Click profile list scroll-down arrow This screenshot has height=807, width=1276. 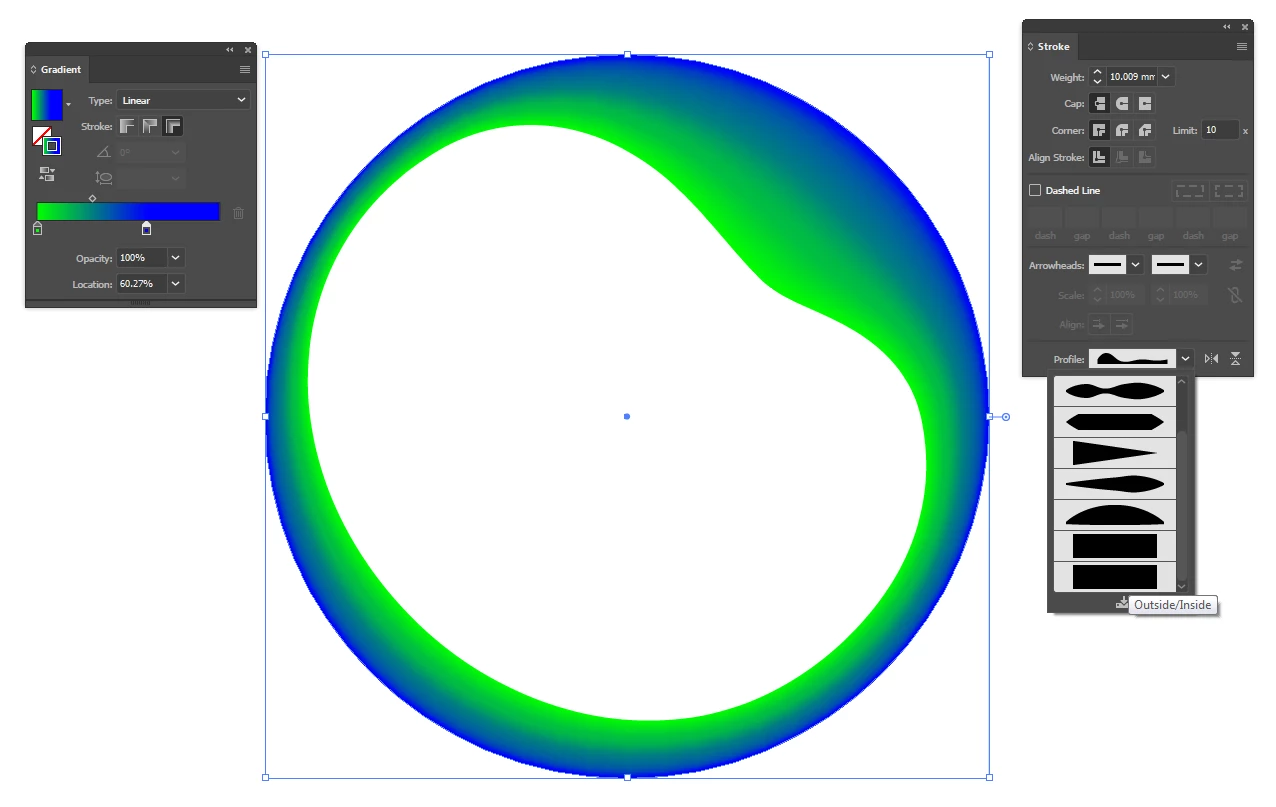point(1182,586)
